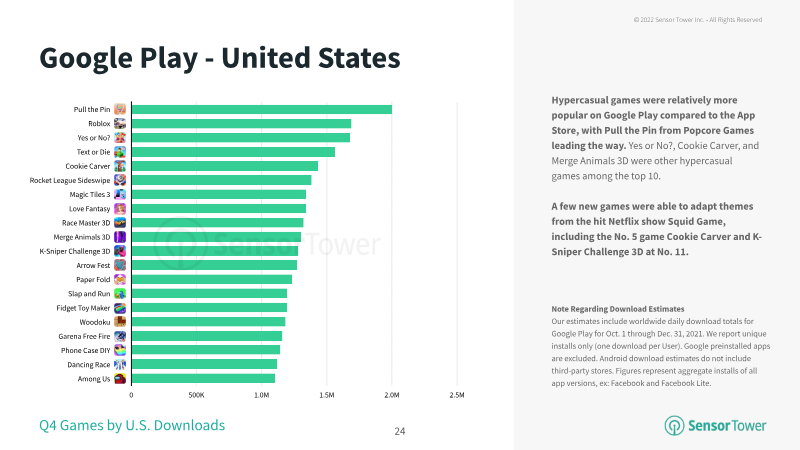This screenshot has width=800, height=450.
Task: Click the Sensor Tower logo icon
Action: (x=674, y=426)
